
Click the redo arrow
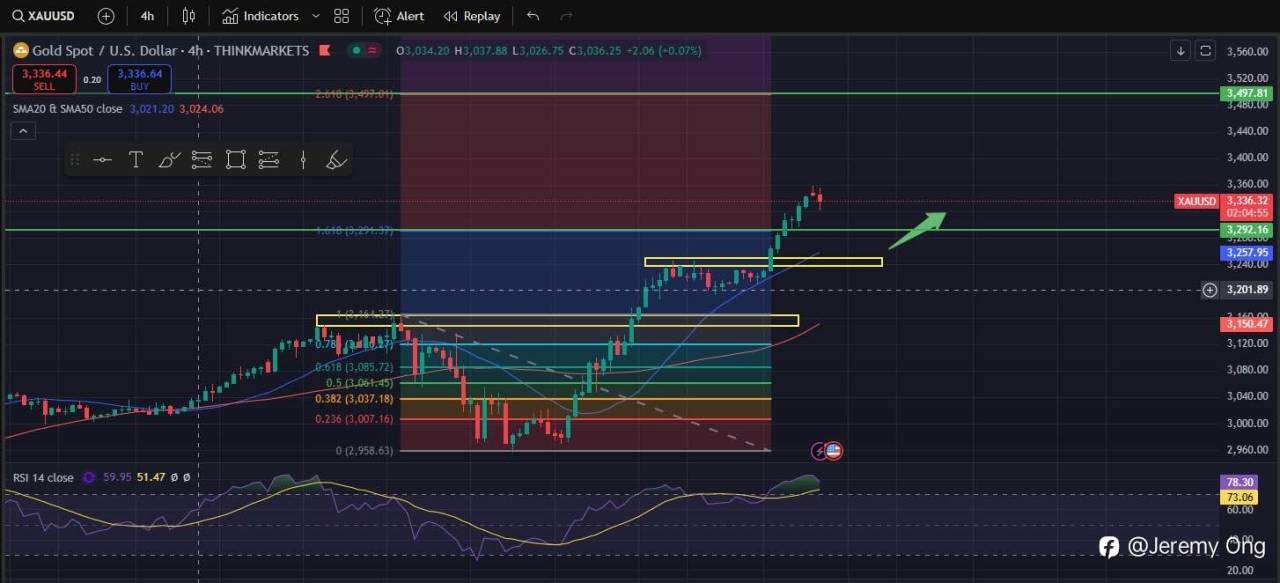(567, 16)
